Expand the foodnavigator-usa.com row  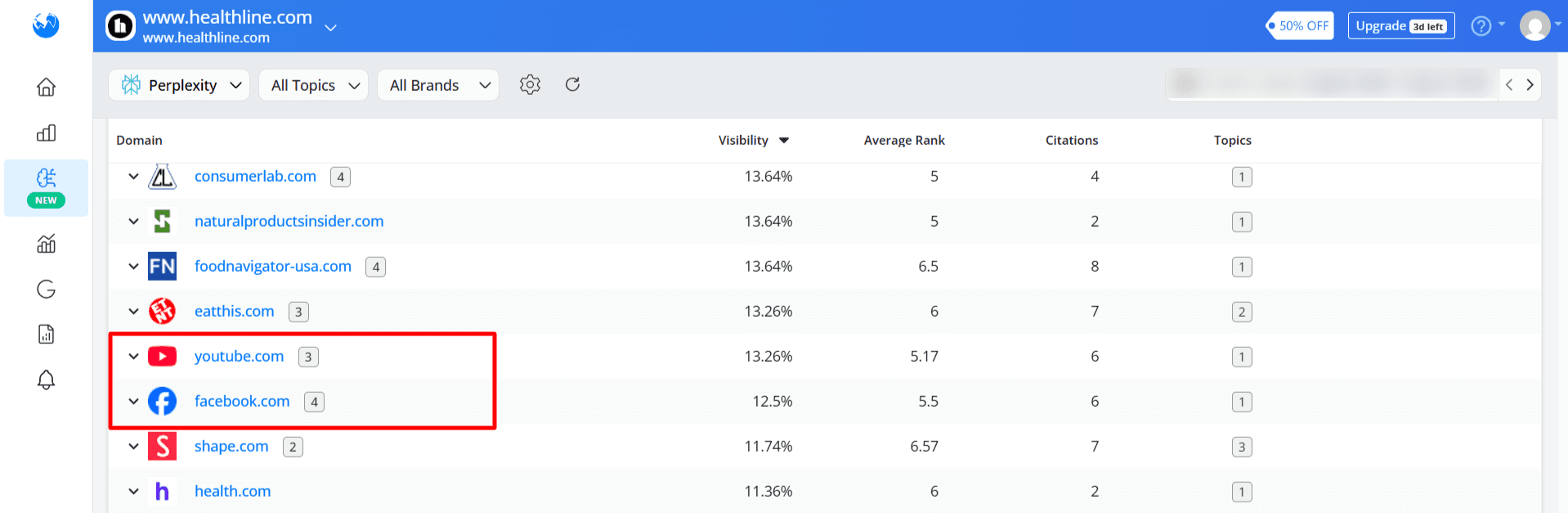point(133,266)
